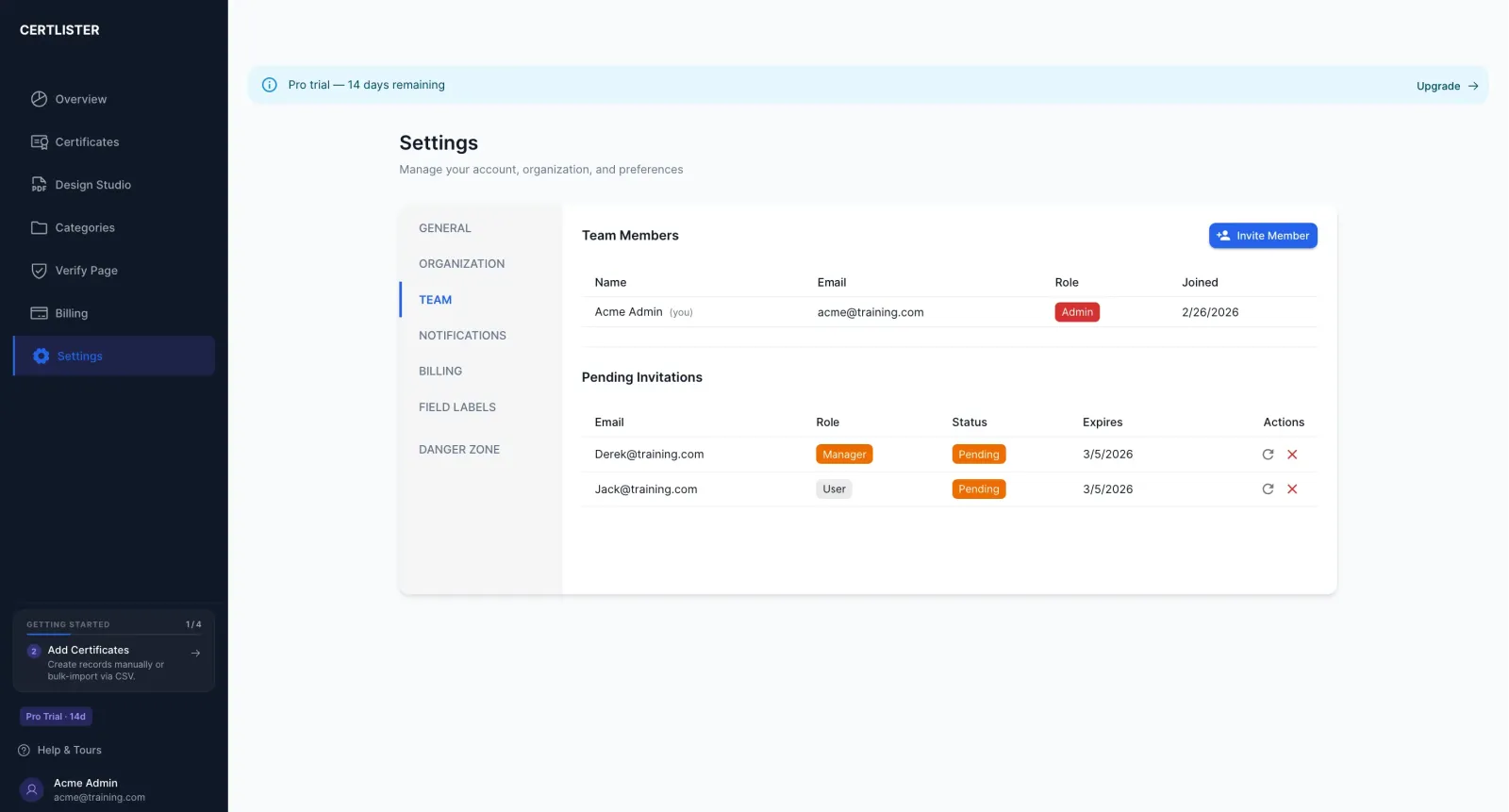Viewport: 1509px width, 812px height.
Task: Click the 1/4 getting started counter
Action: pyautogui.click(x=193, y=624)
